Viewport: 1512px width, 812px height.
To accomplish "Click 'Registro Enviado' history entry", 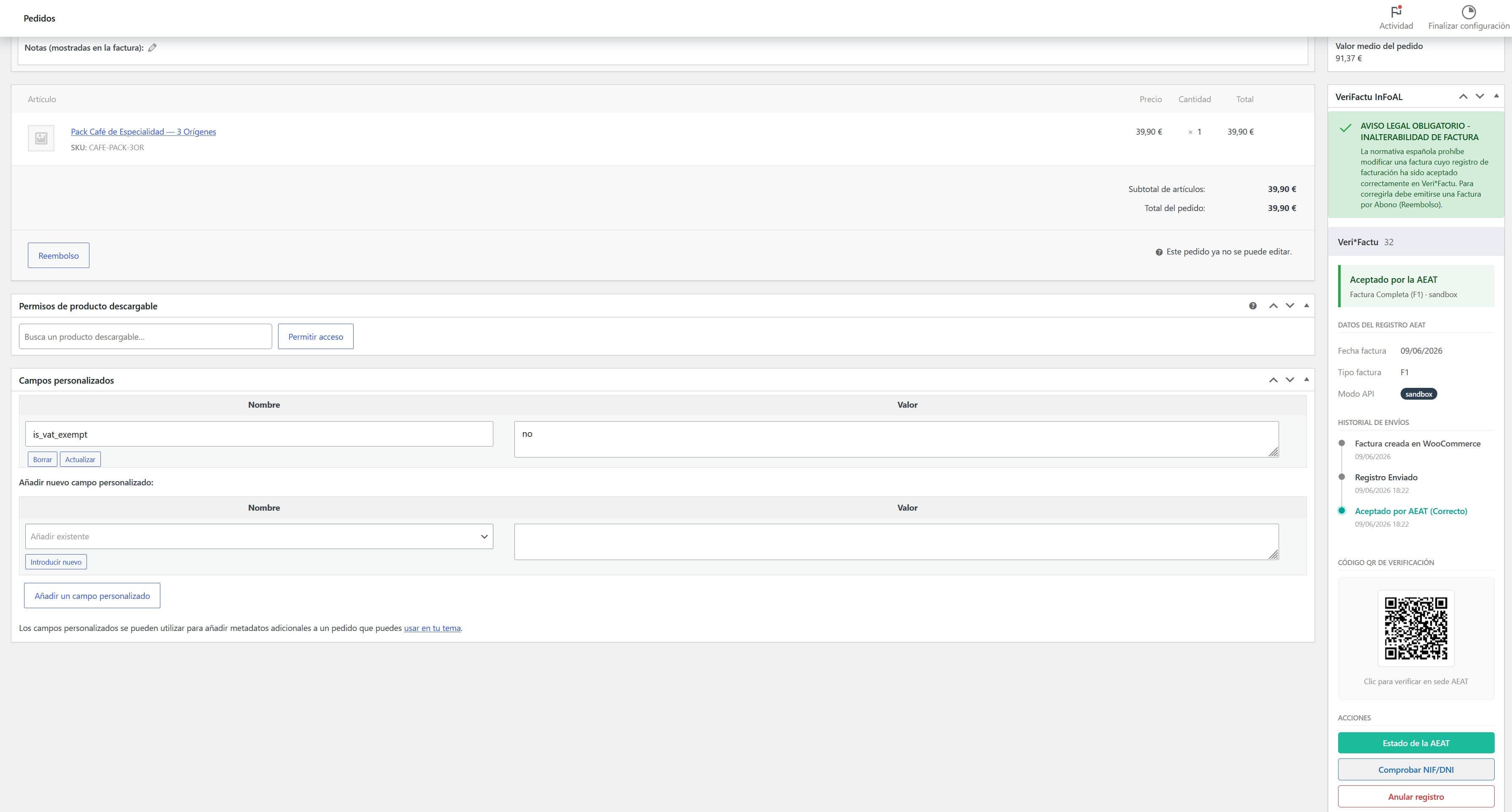I will point(1386,477).
